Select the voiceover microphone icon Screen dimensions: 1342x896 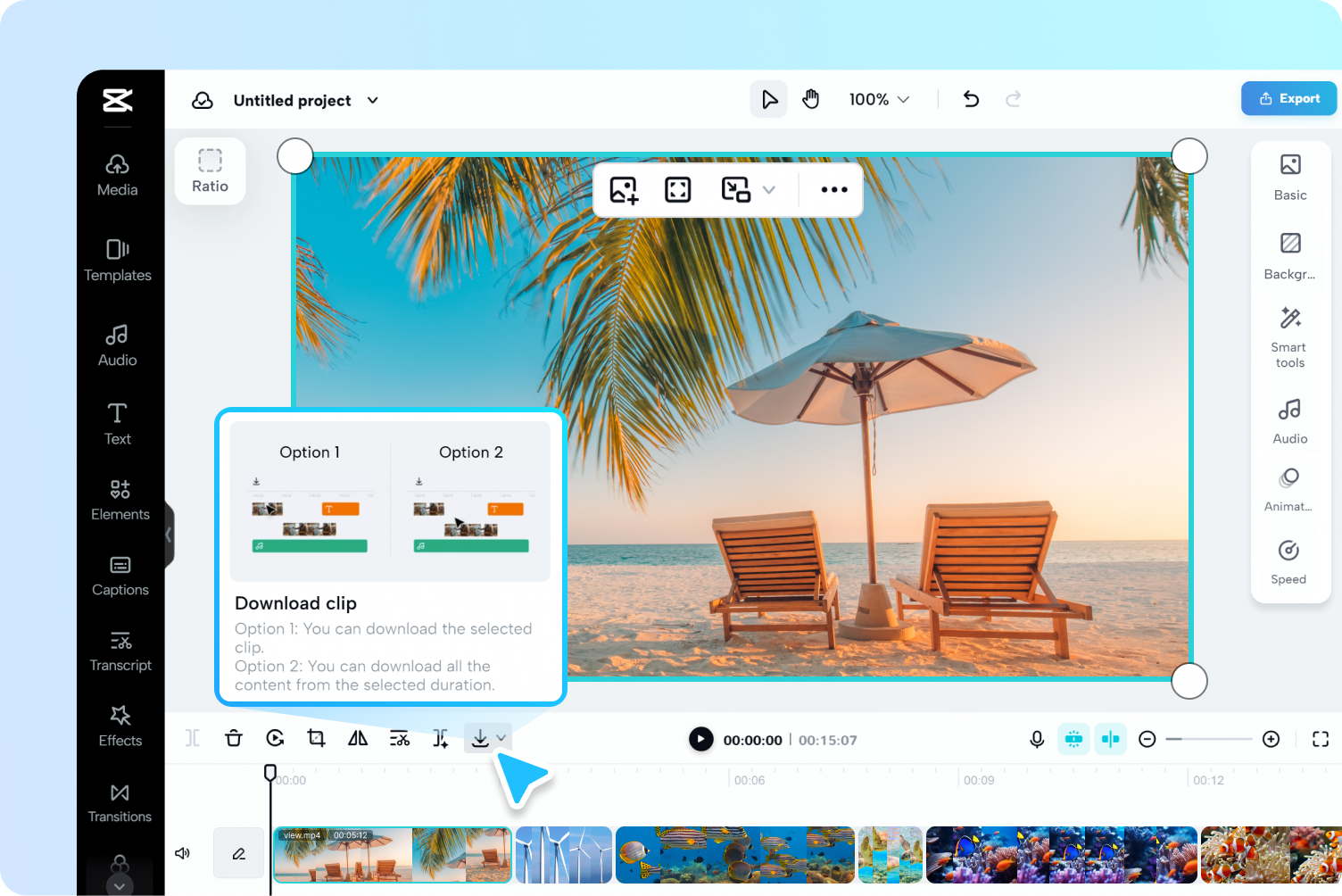(x=1036, y=739)
